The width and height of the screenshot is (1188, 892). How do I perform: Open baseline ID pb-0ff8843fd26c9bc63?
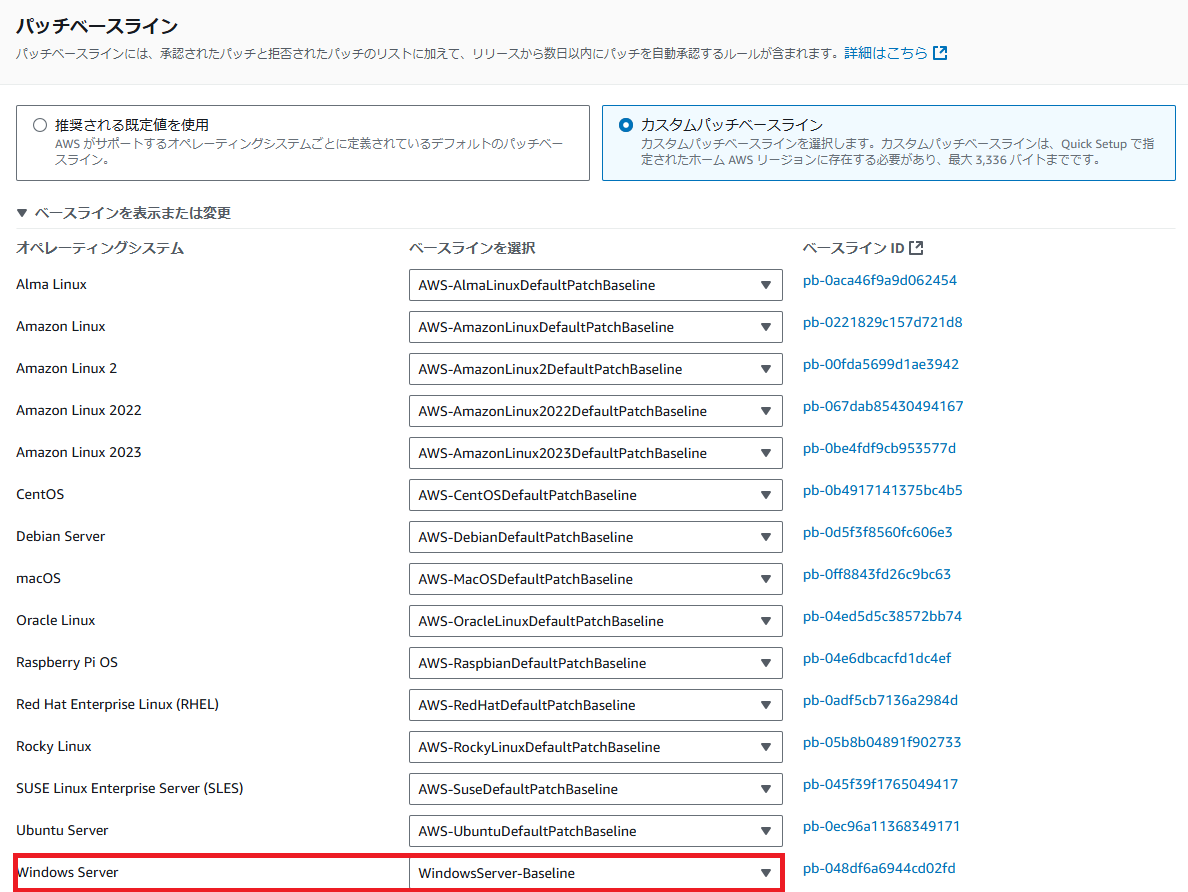pyautogui.click(x=877, y=574)
